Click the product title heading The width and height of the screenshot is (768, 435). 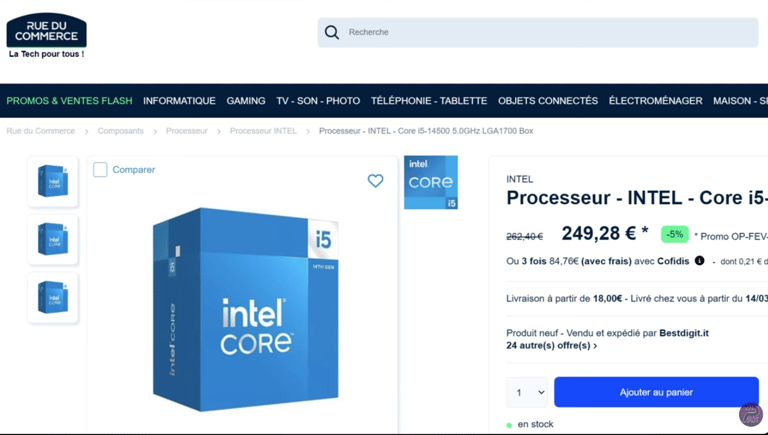[x=637, y=198]
